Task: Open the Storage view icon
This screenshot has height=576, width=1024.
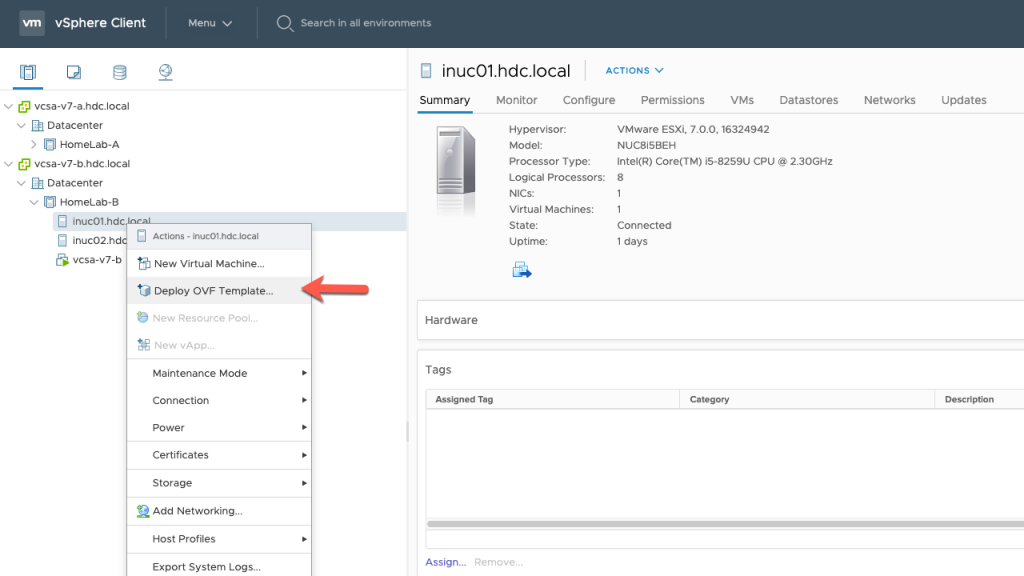Action: coord(120,72)
